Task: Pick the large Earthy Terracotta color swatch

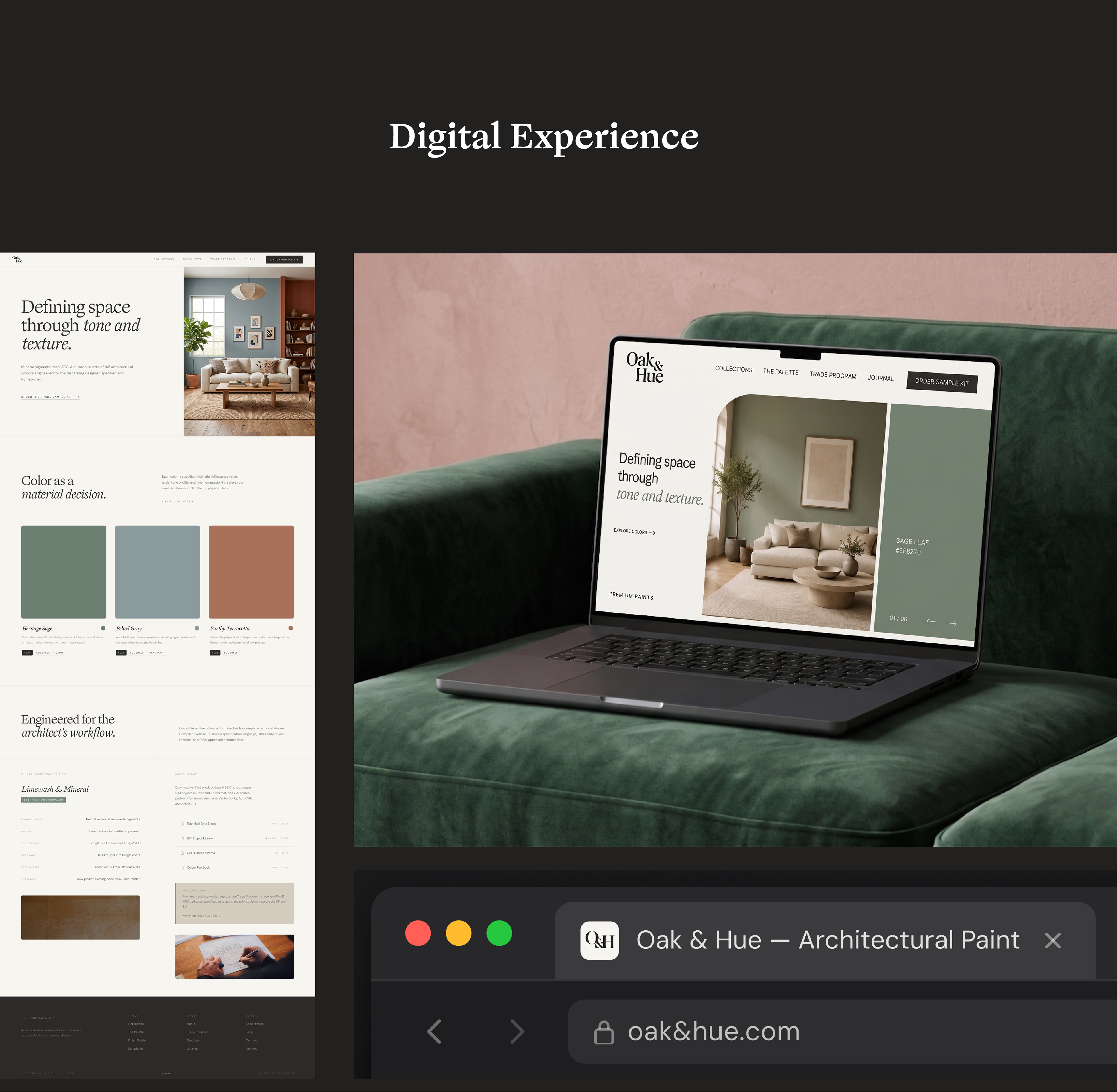Action: coord(251,572)
